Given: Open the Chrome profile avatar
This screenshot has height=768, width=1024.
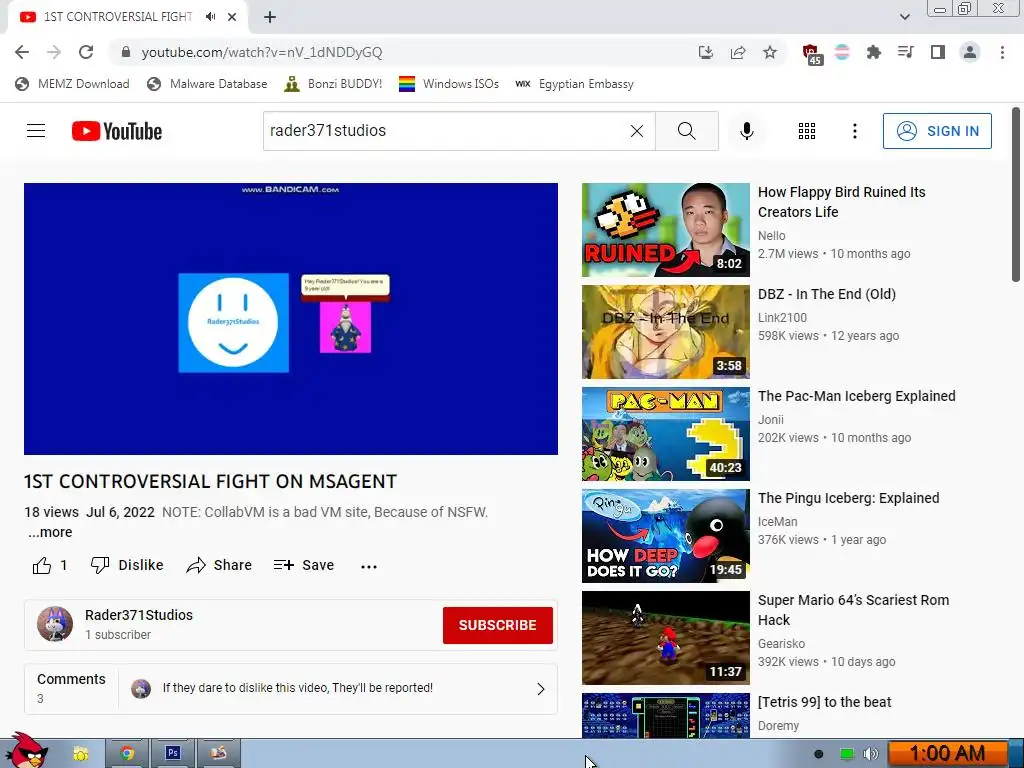Looking at the screenshot, I should [x=970, y=52].
